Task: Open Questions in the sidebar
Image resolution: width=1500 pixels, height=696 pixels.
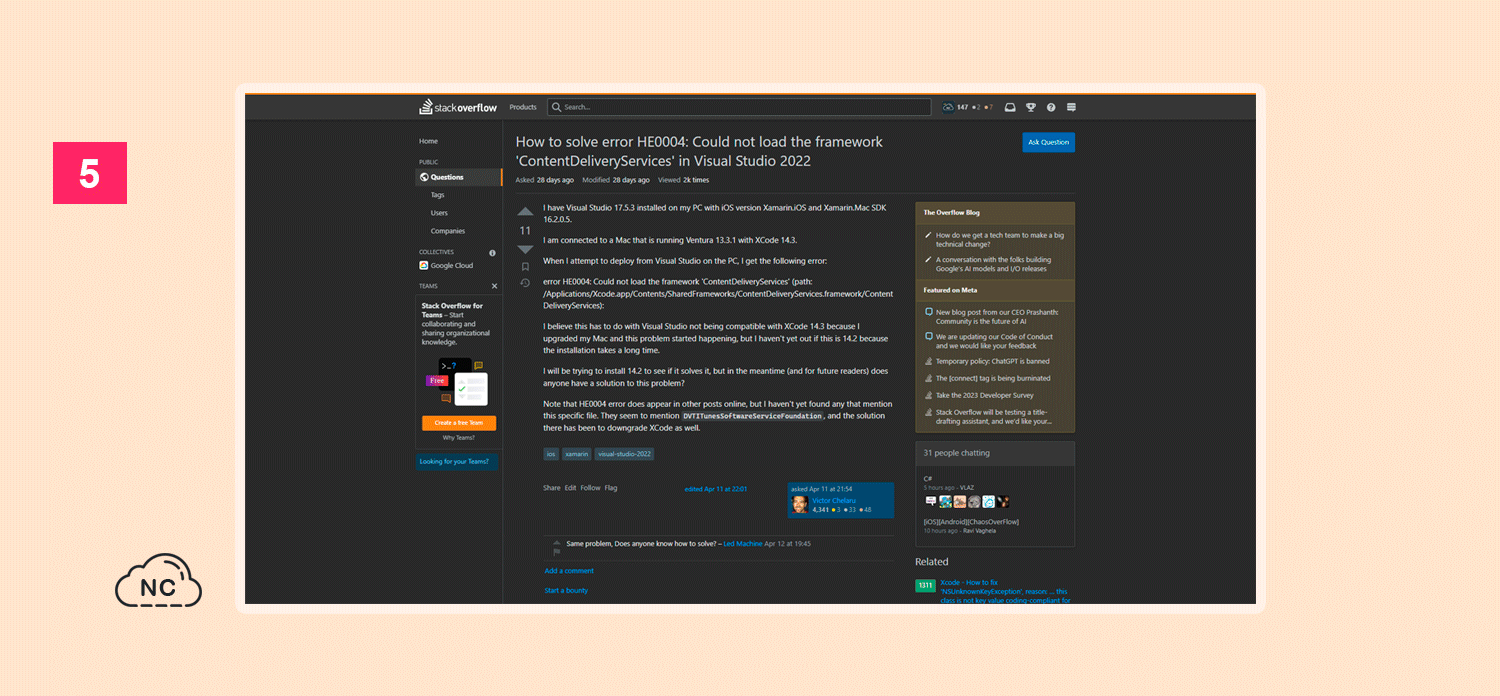Action: tap(459, 177)
